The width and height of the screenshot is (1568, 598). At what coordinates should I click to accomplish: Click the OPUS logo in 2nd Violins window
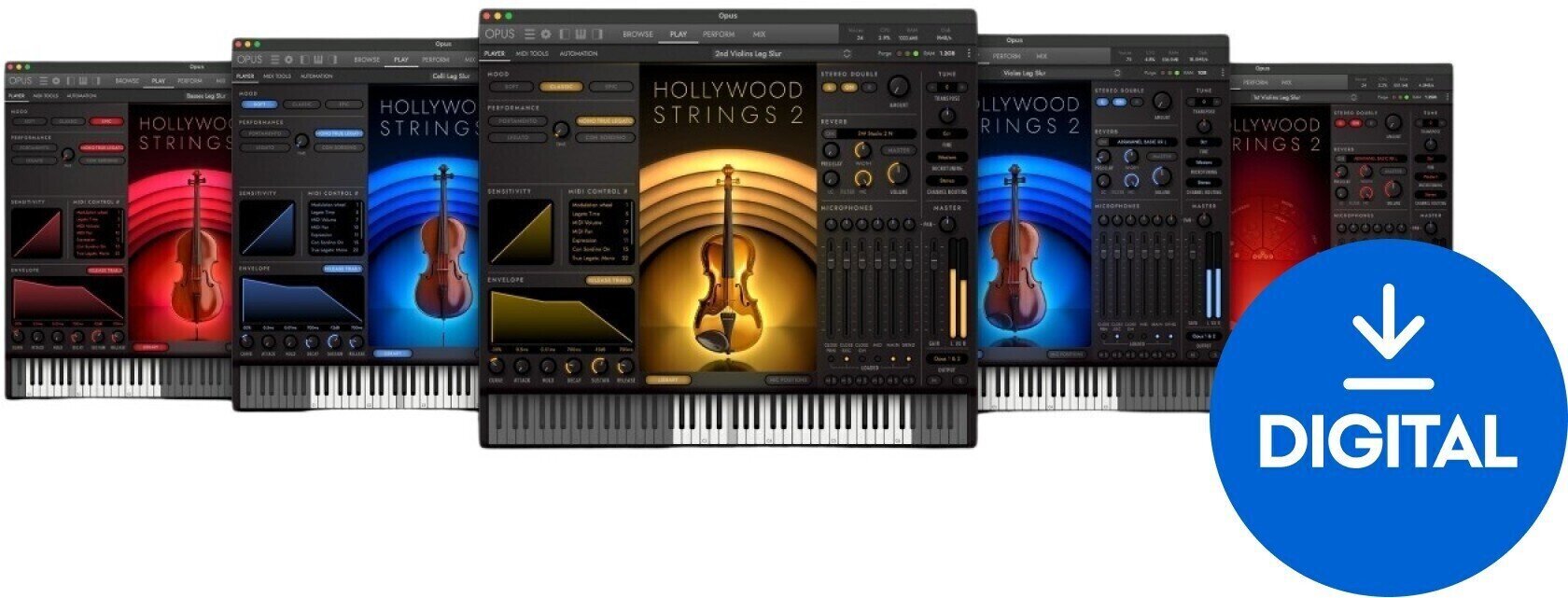pyautogui.click(x=499, y=34)
